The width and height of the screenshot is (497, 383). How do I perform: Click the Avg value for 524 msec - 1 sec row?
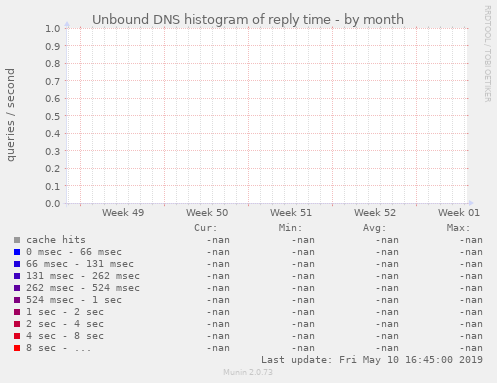point(387,300)
